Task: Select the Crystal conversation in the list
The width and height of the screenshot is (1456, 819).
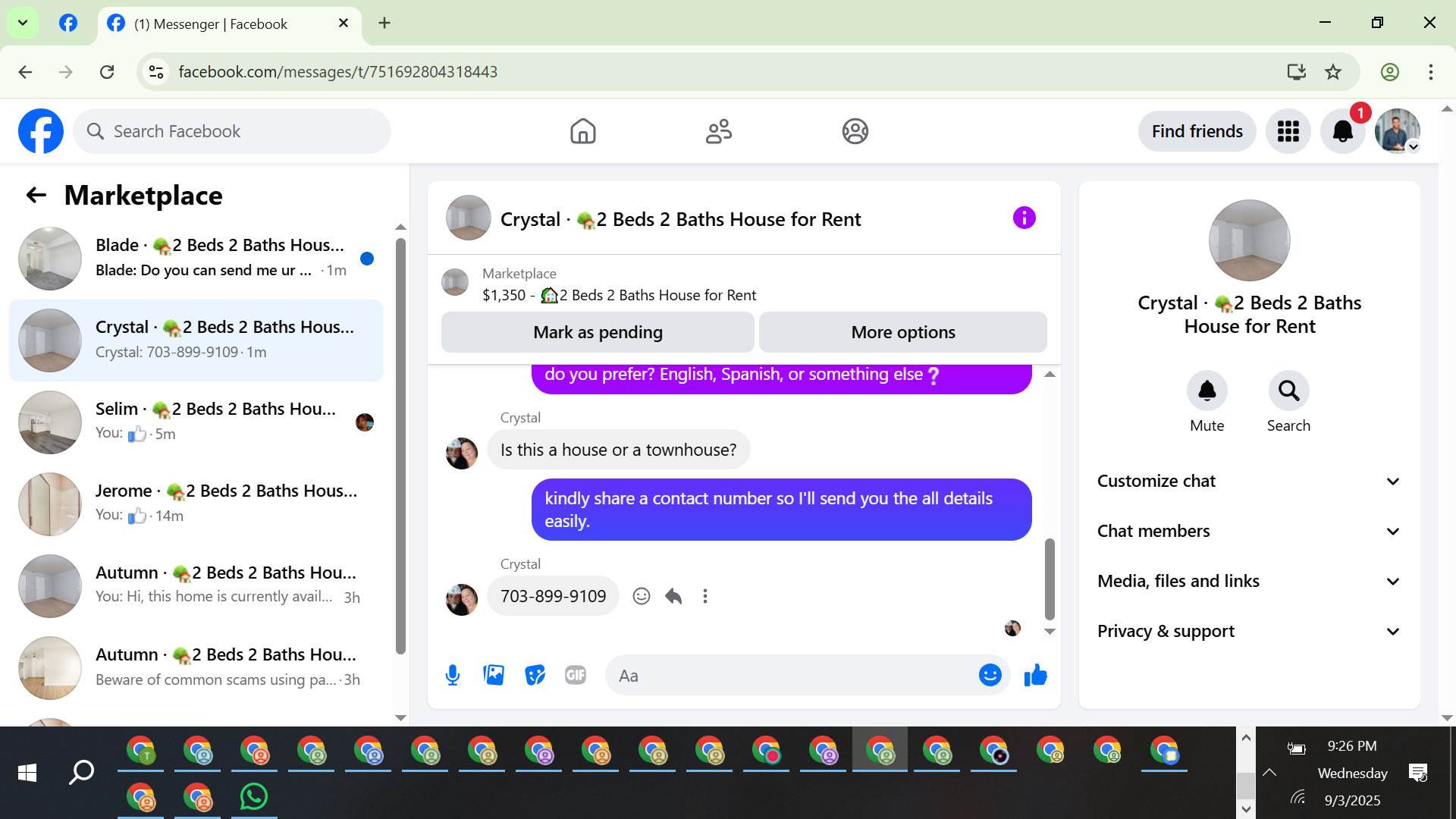Action: coord(196,340)
